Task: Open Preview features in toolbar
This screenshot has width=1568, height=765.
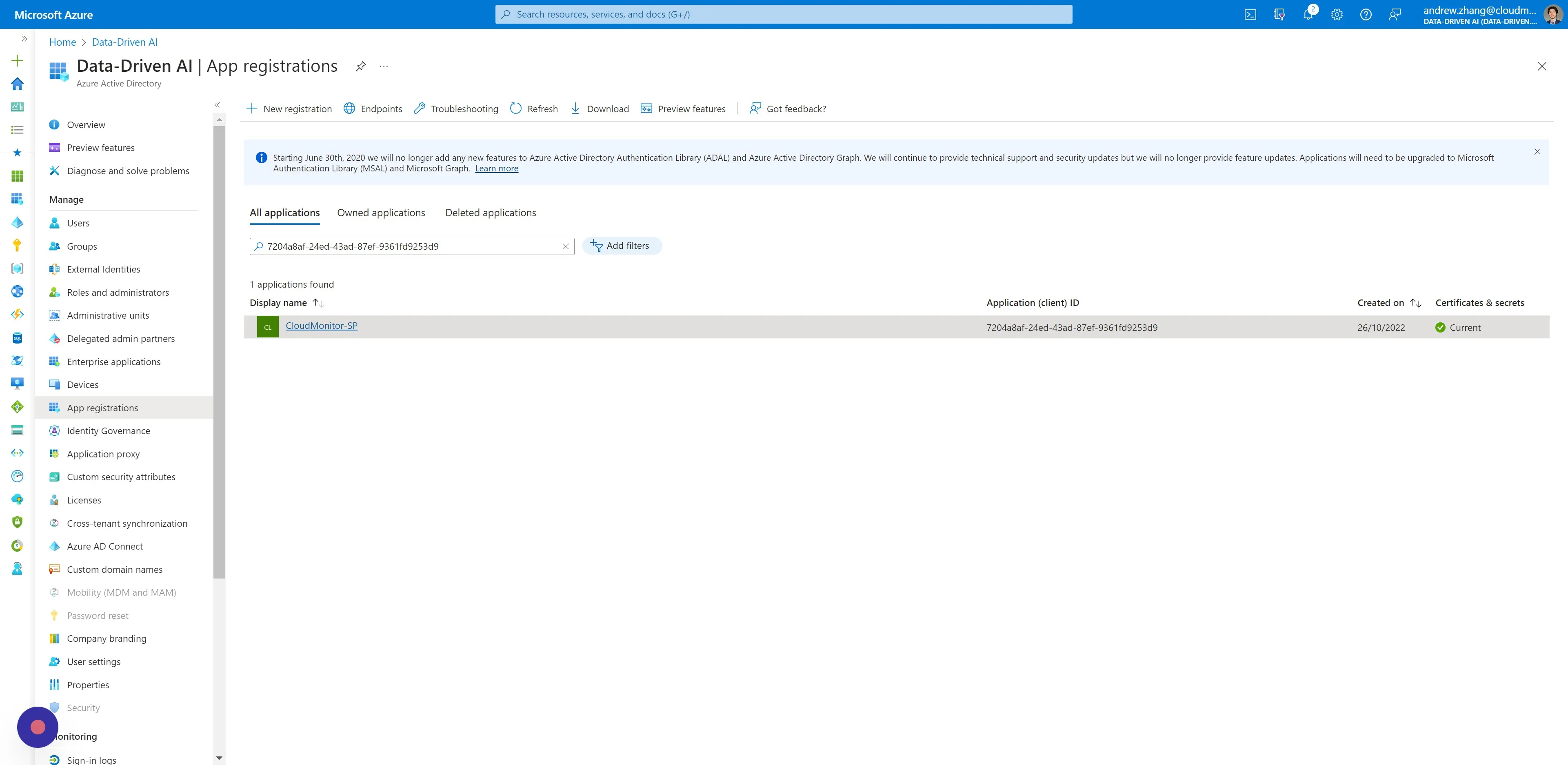Action: [x=683, y=109]
